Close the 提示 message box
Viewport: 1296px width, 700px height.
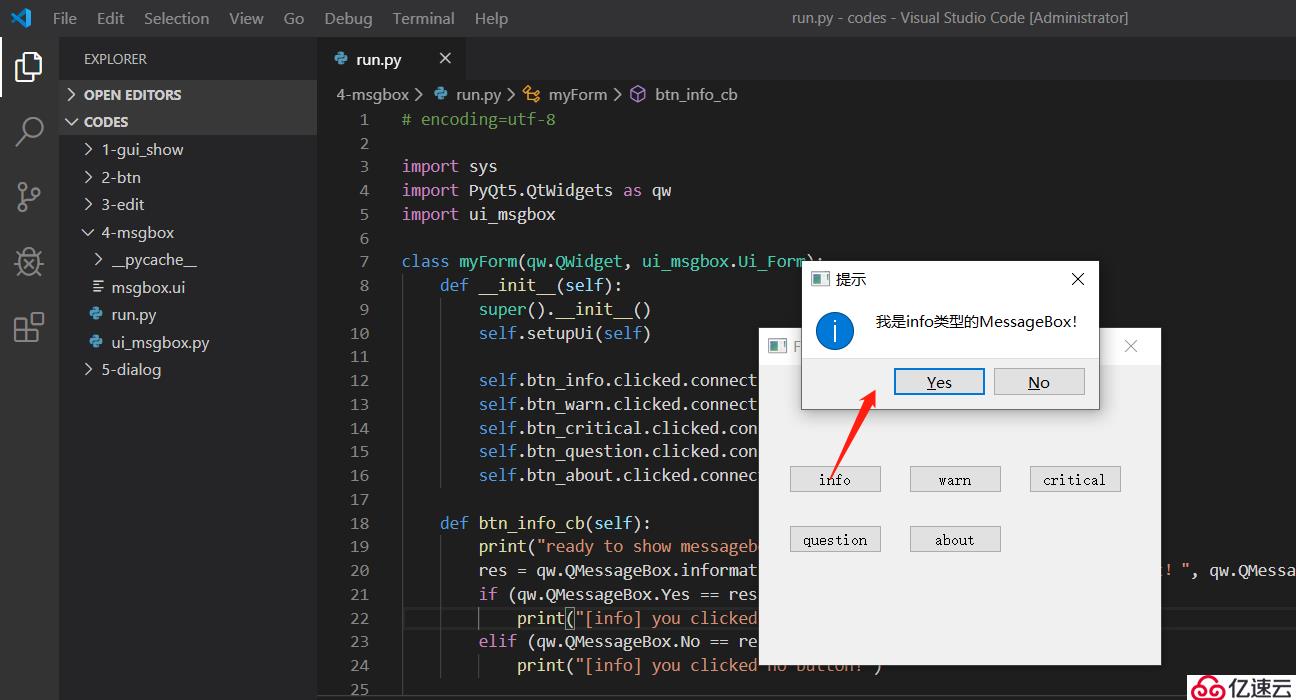point(1077,279)
